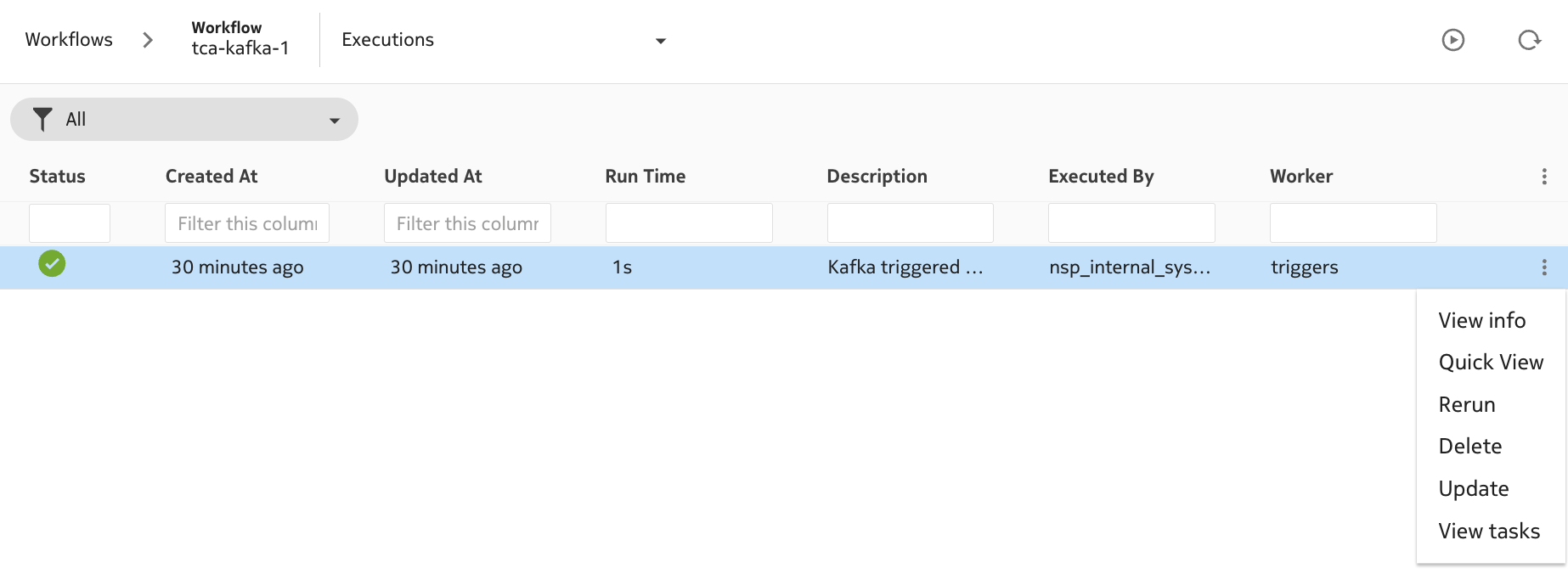
Task: Open View tasks from the menu
Action: (x=1488, y=532)
